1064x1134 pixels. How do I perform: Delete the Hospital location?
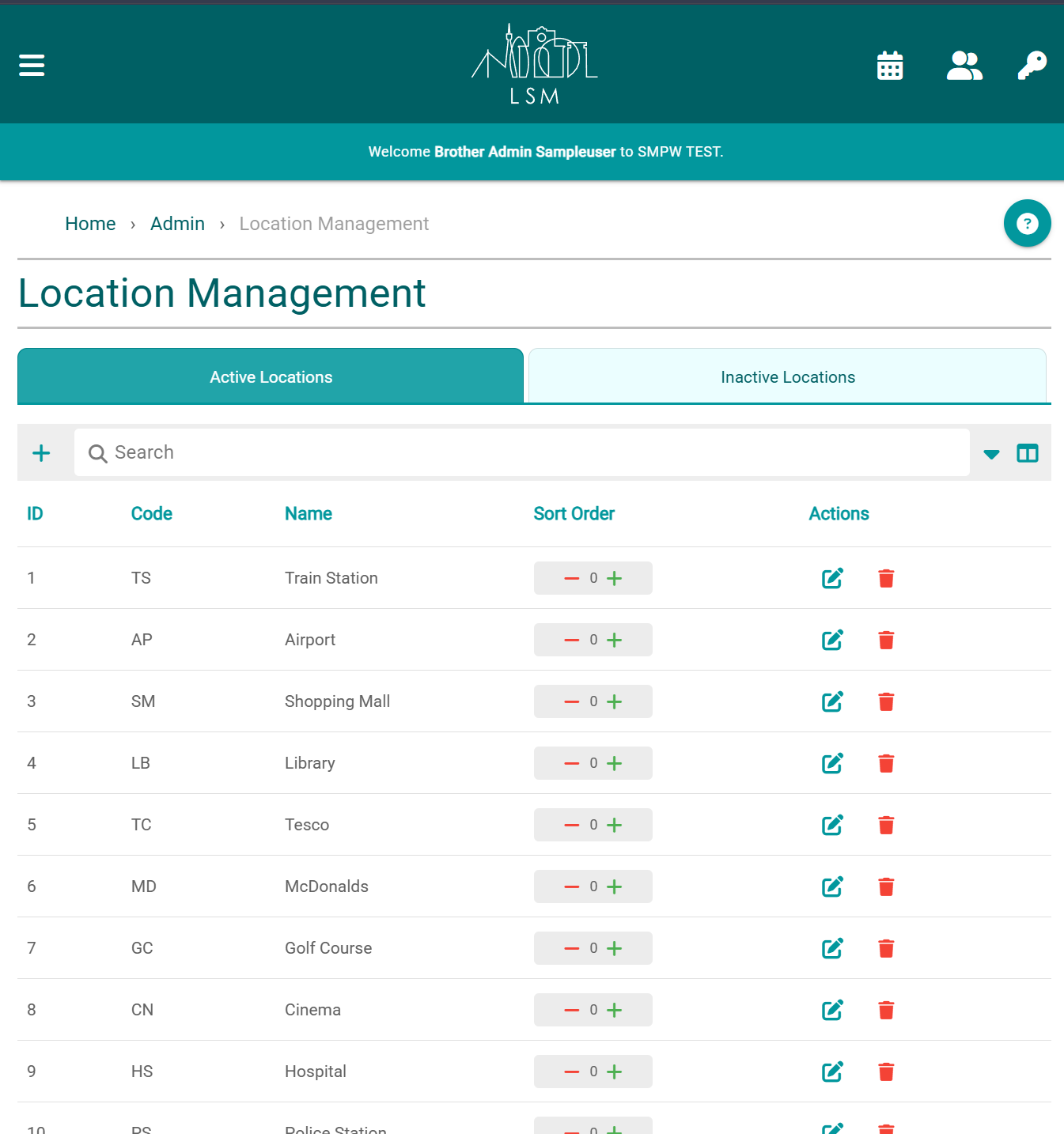(886, 1072)
